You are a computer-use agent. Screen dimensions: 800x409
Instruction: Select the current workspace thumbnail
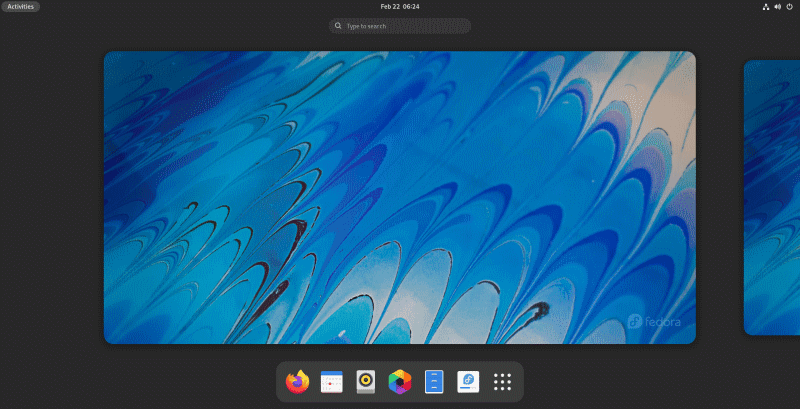pyautogui.click(x=400, y=197)
